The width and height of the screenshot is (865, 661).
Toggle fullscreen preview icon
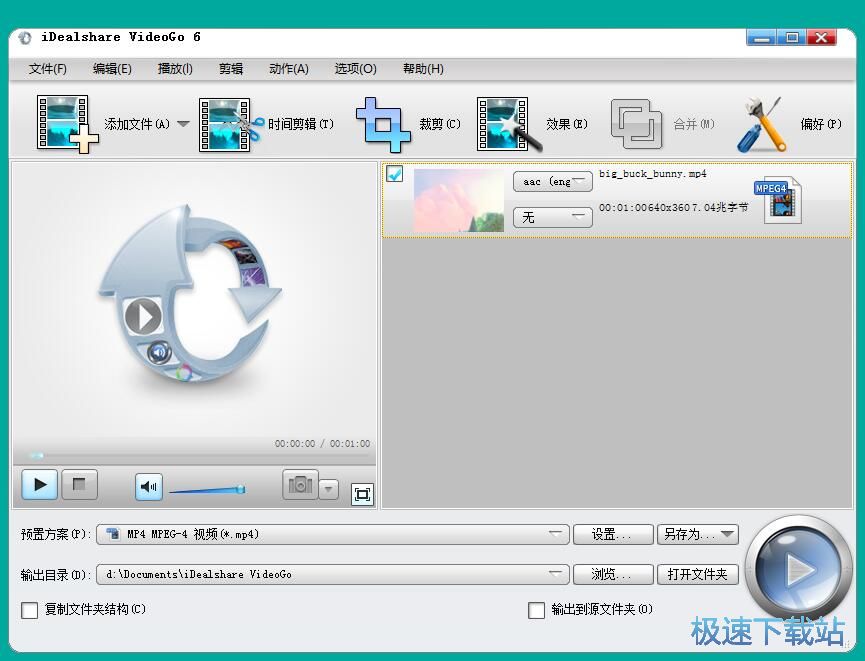(x=362, y=494)
